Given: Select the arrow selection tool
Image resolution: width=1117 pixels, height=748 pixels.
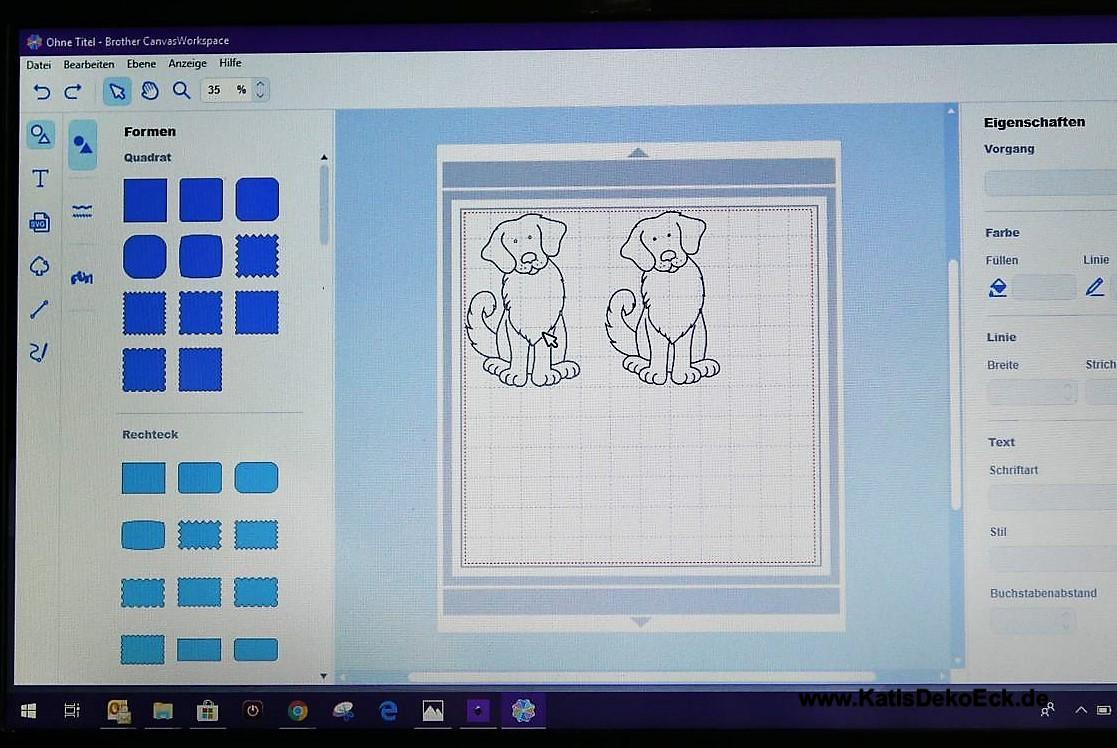Looking at the screenshot, I should 117,91.
